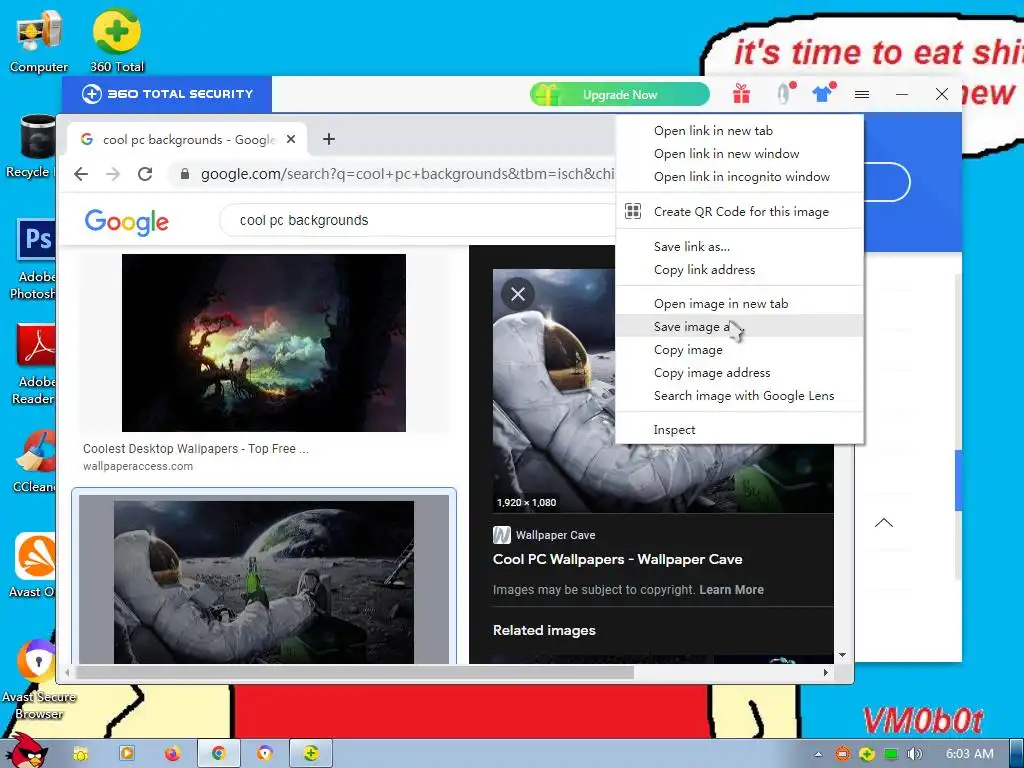Click Chrome in the taskbar
This screenshot has height=768, width=1024.
(219, 754)
